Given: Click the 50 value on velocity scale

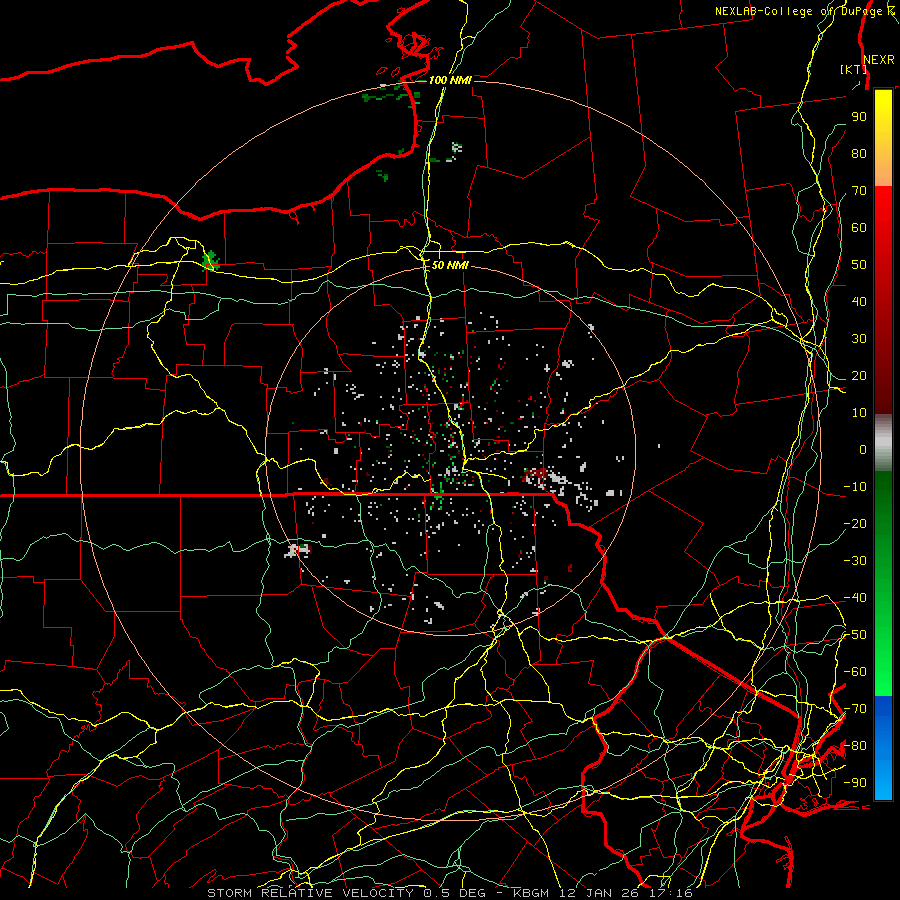Looking at the screenshot, I should point(859,265).
